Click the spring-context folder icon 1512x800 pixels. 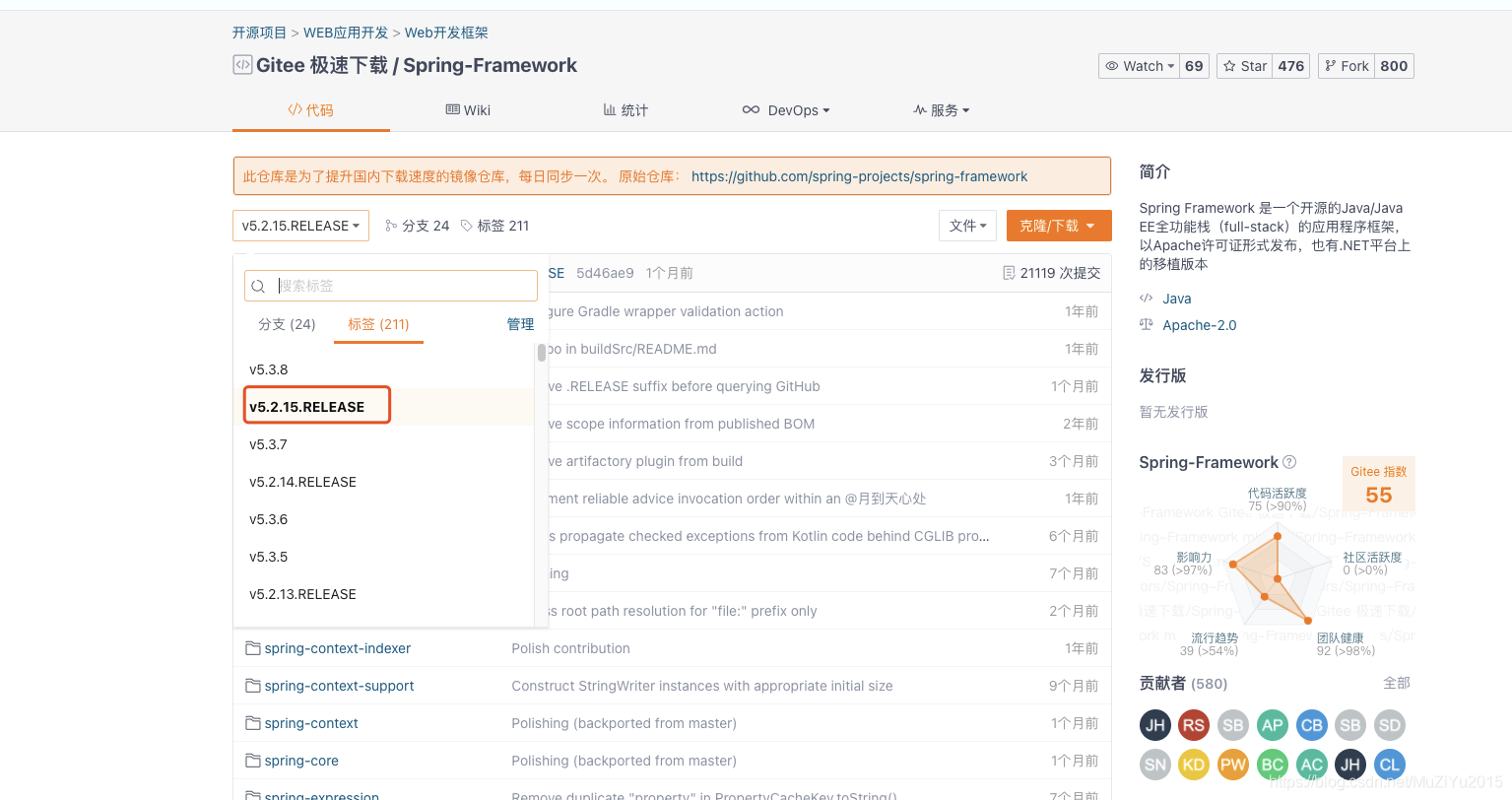point(253,723)
